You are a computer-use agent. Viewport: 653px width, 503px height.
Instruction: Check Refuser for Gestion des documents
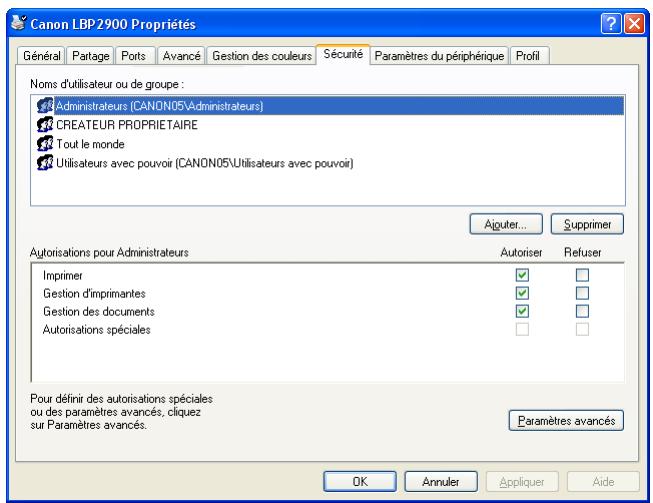pyautogui.click(x=582, y=311)
